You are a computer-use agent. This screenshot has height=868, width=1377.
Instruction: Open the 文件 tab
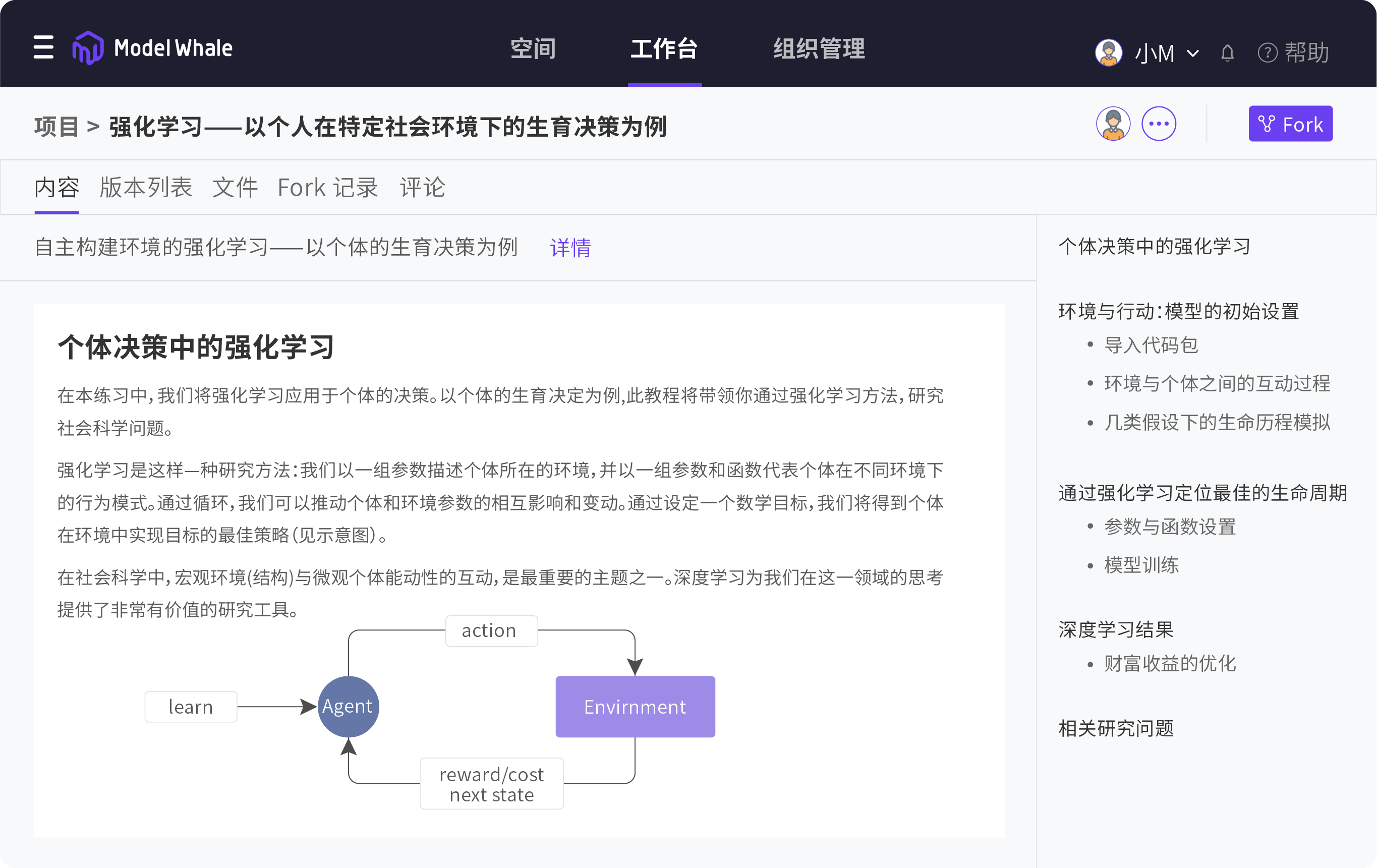point(235,188)
